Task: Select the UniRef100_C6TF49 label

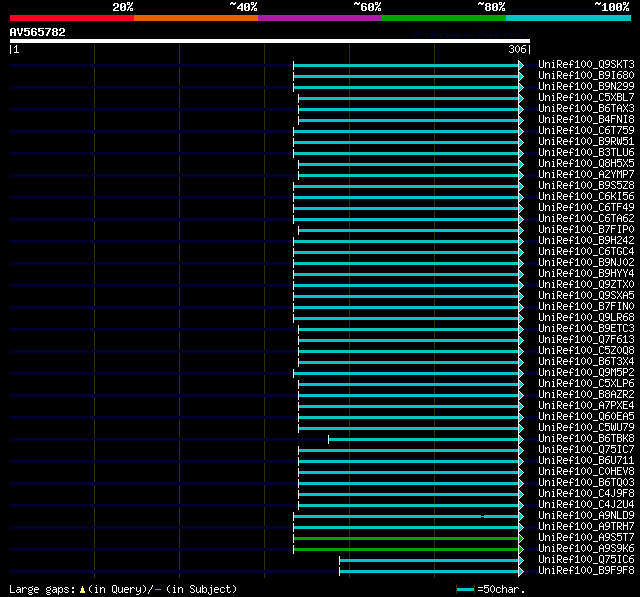Action: coord(586,208)
